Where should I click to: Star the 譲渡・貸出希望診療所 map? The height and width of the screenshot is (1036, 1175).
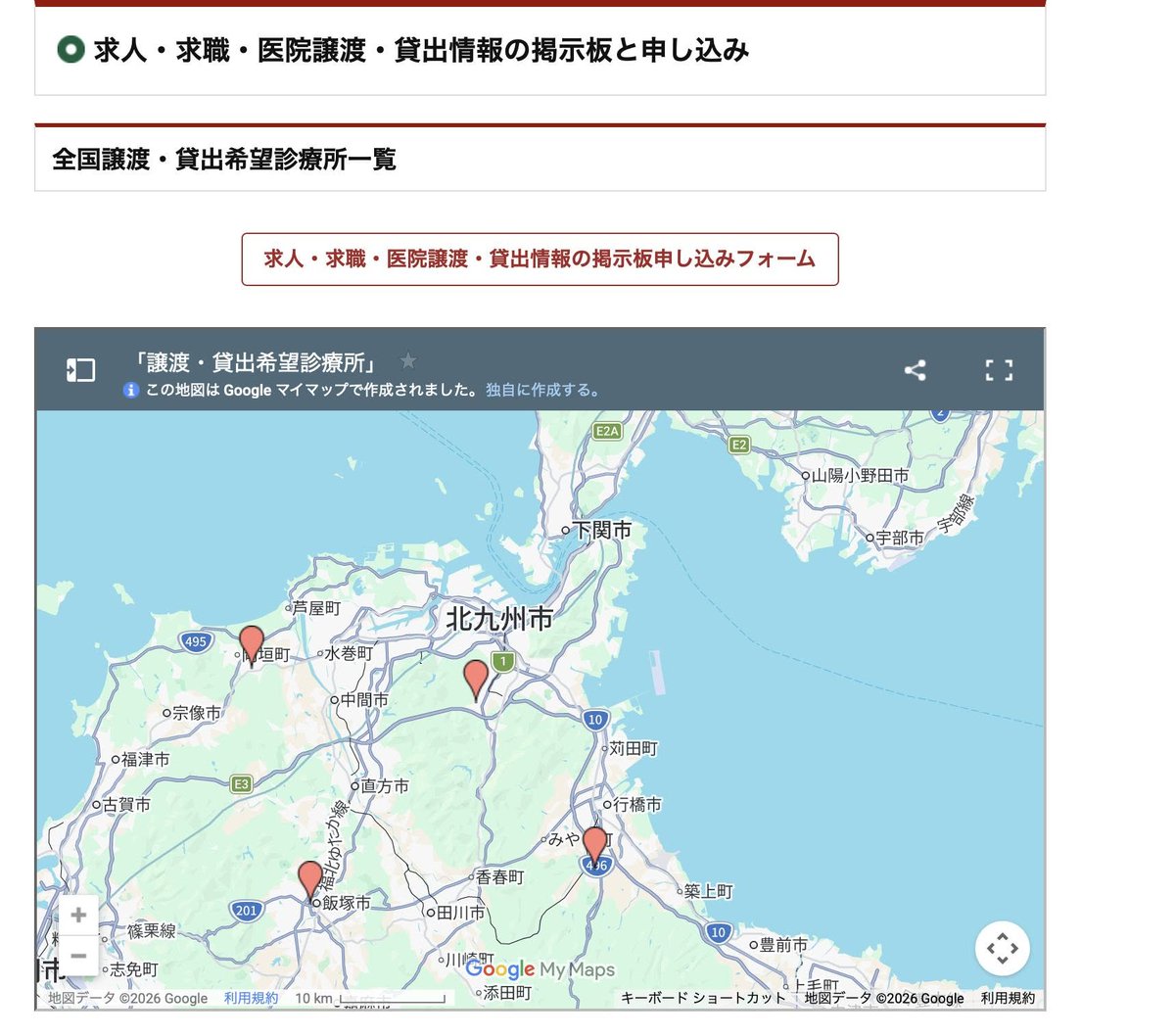(x=408, y=361)
